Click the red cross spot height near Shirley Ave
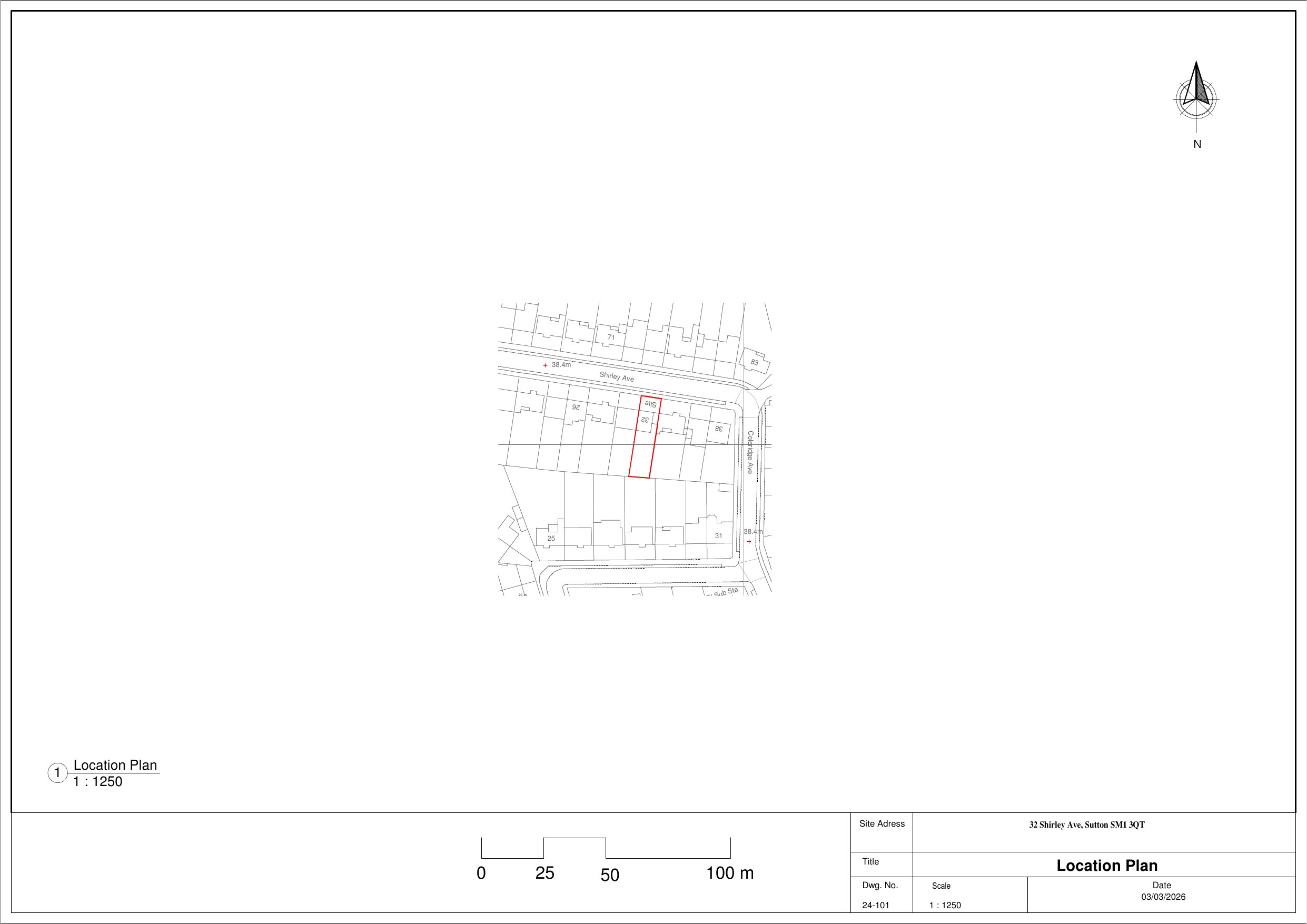 pyautogui.click(x=546, y=365)
